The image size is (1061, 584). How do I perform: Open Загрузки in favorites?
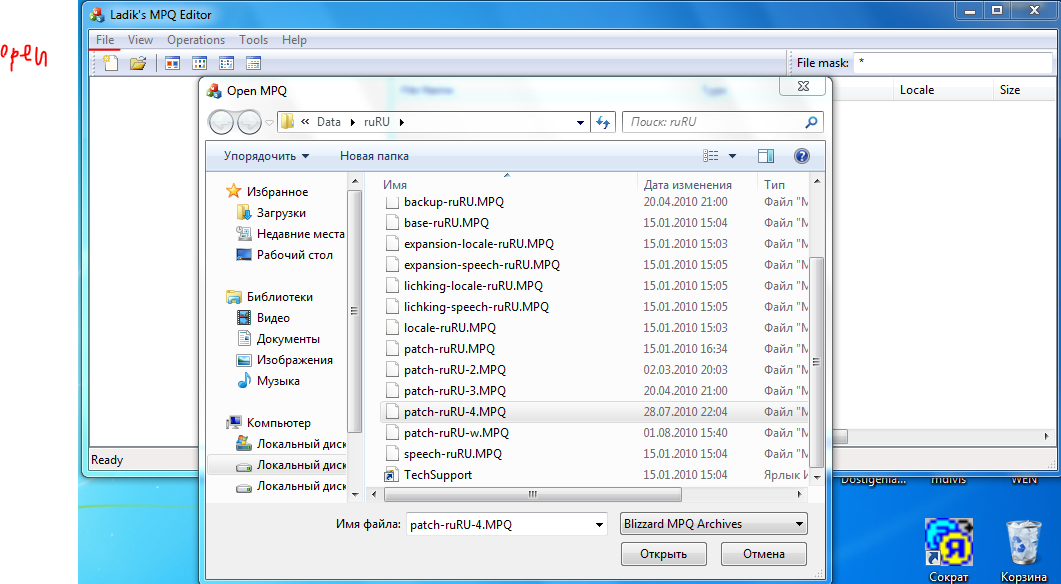[281, 213]
